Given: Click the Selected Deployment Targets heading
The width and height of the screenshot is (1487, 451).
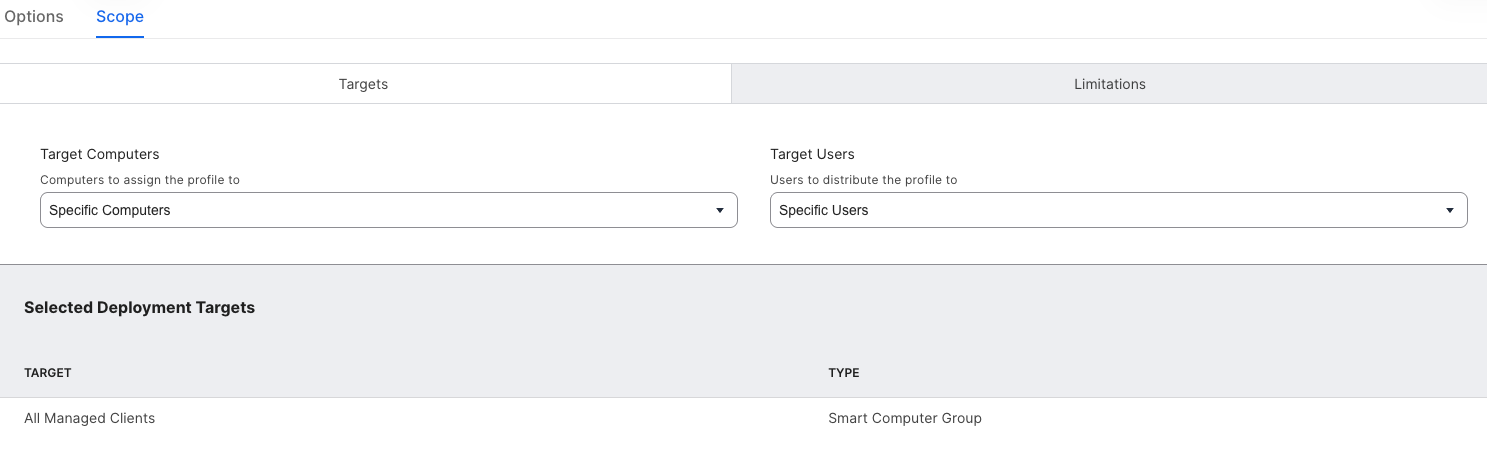Looking at the screenshot, I should tap(139, 308).
